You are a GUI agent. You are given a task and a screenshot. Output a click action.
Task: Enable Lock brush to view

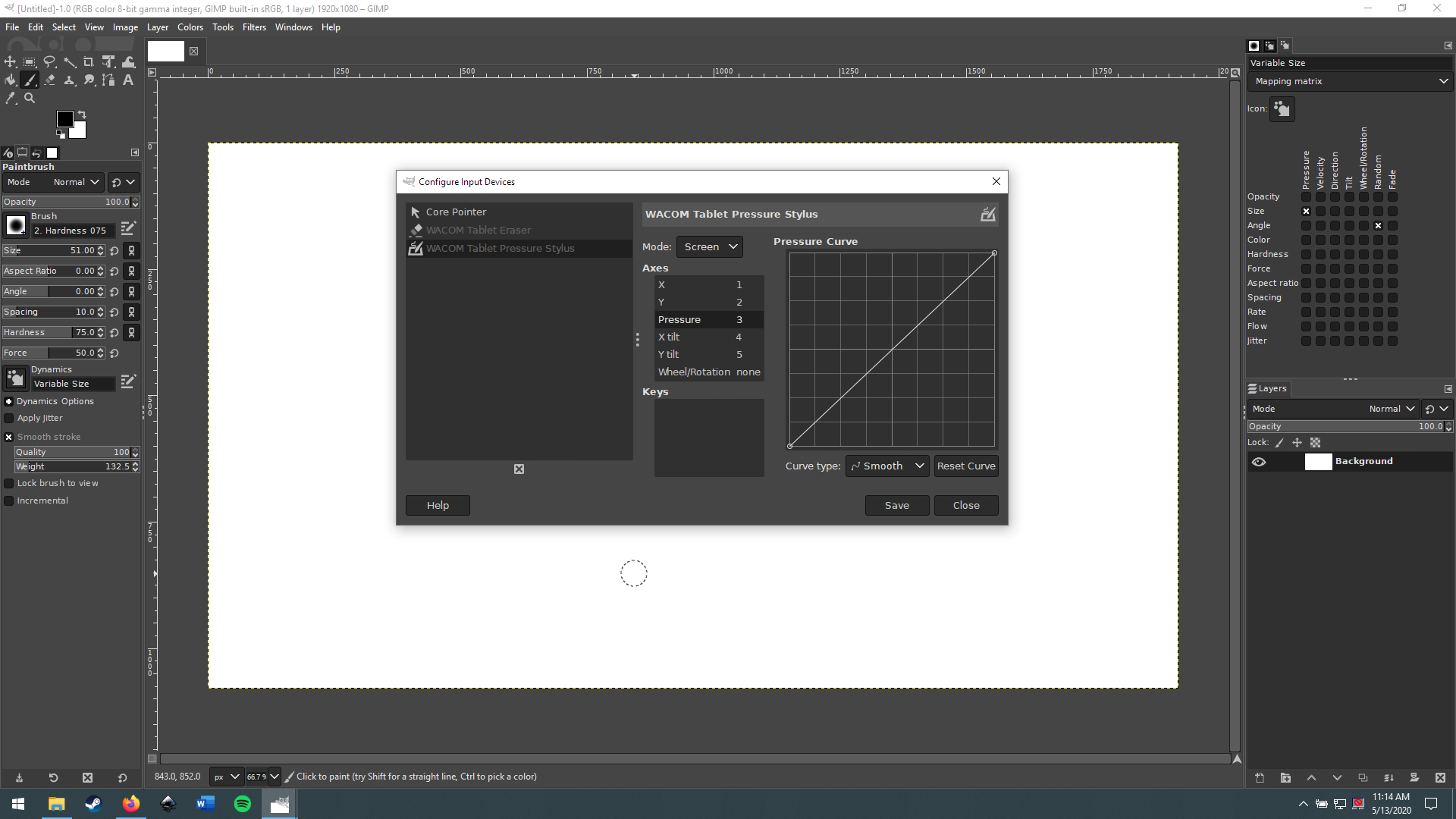click(9, 484)
